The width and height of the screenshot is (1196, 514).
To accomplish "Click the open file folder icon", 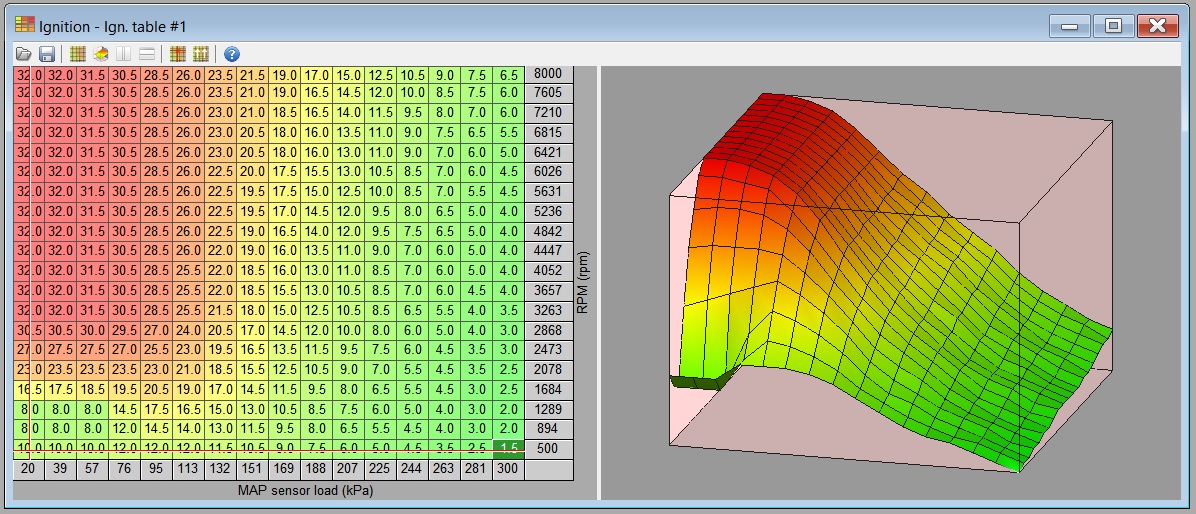I will [x=24, y=54].
